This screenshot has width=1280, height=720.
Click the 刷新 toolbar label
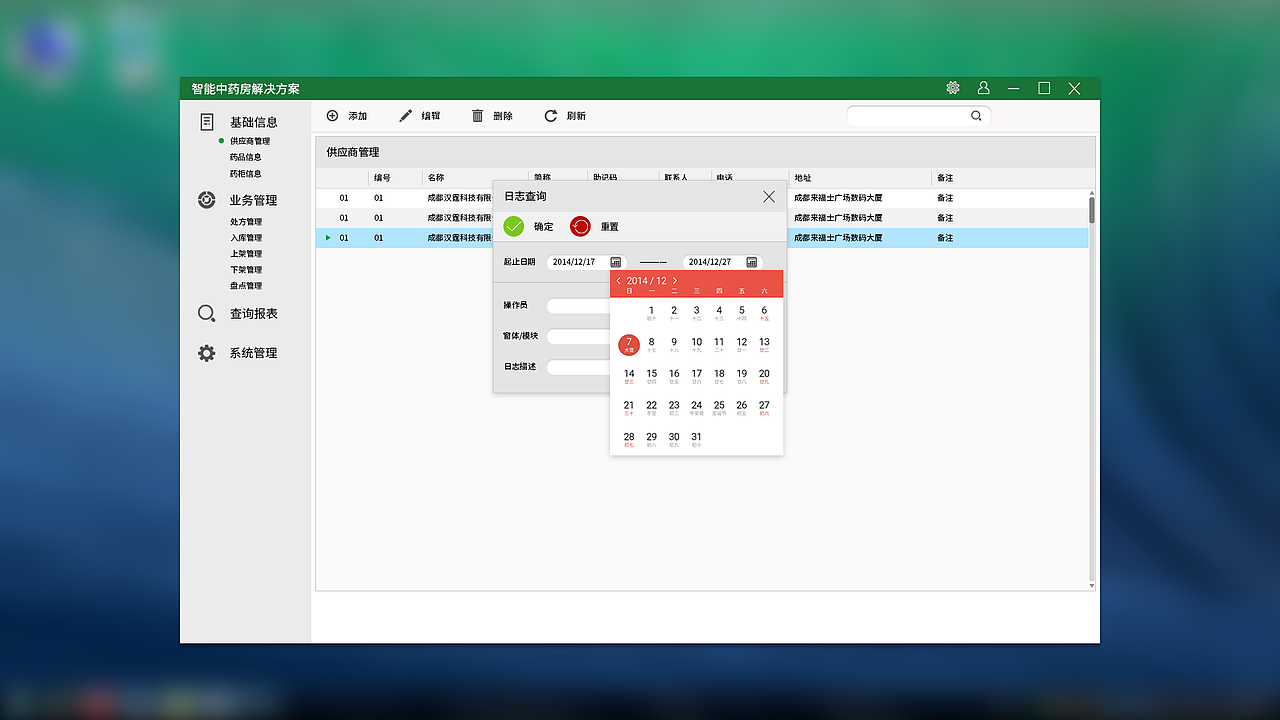[576, 116]
